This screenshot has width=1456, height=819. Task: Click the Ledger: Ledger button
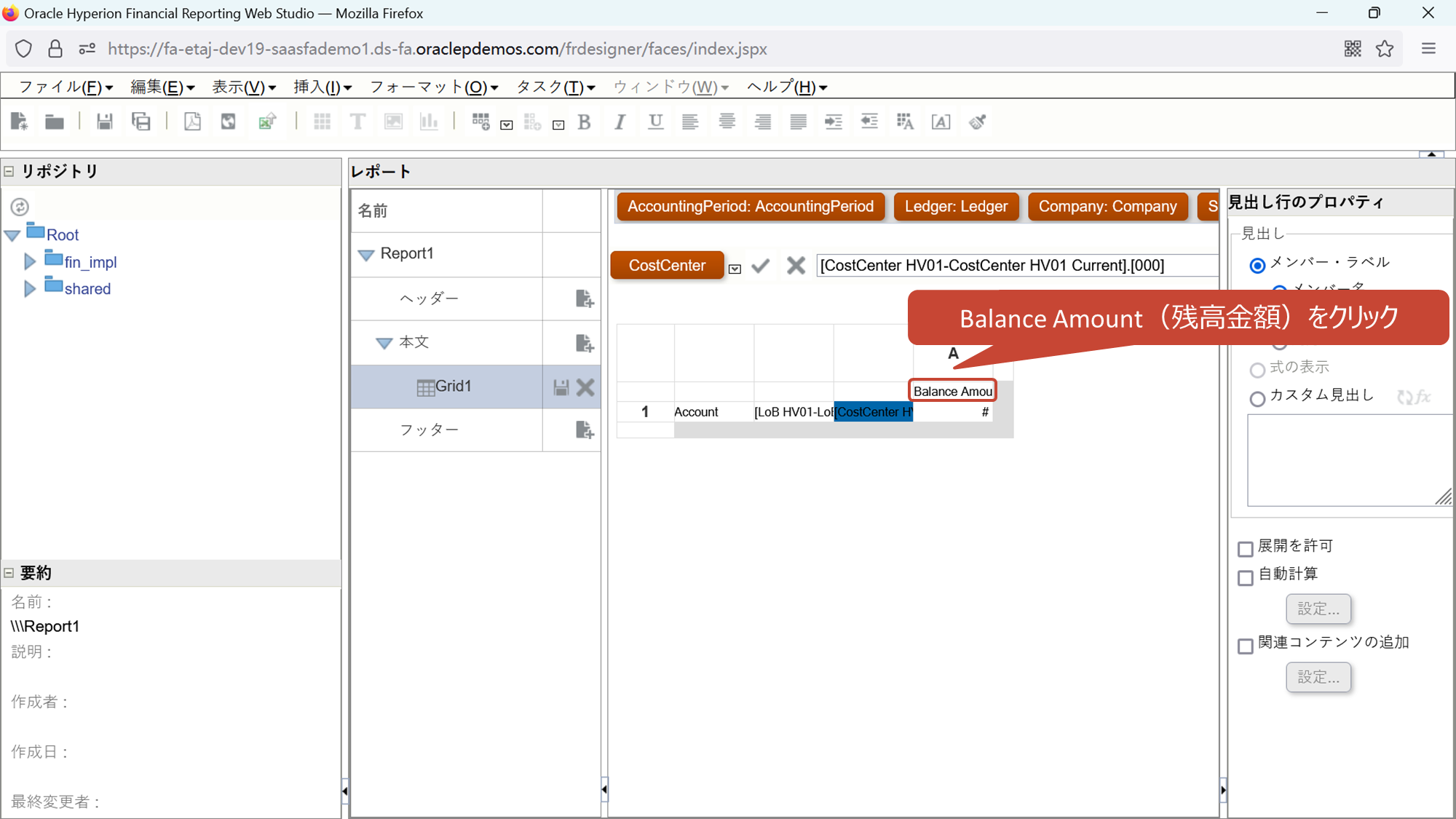pyautogui.click(x=956, y=207)
